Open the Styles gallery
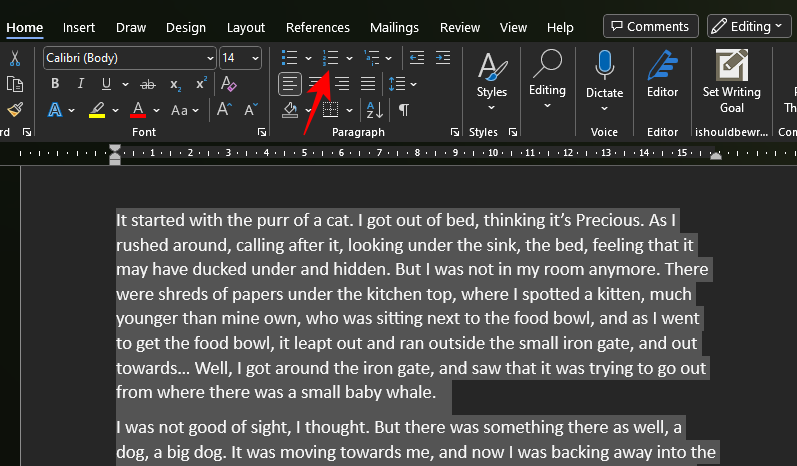Viewport: 797px width, 466px height. [492, 81]
